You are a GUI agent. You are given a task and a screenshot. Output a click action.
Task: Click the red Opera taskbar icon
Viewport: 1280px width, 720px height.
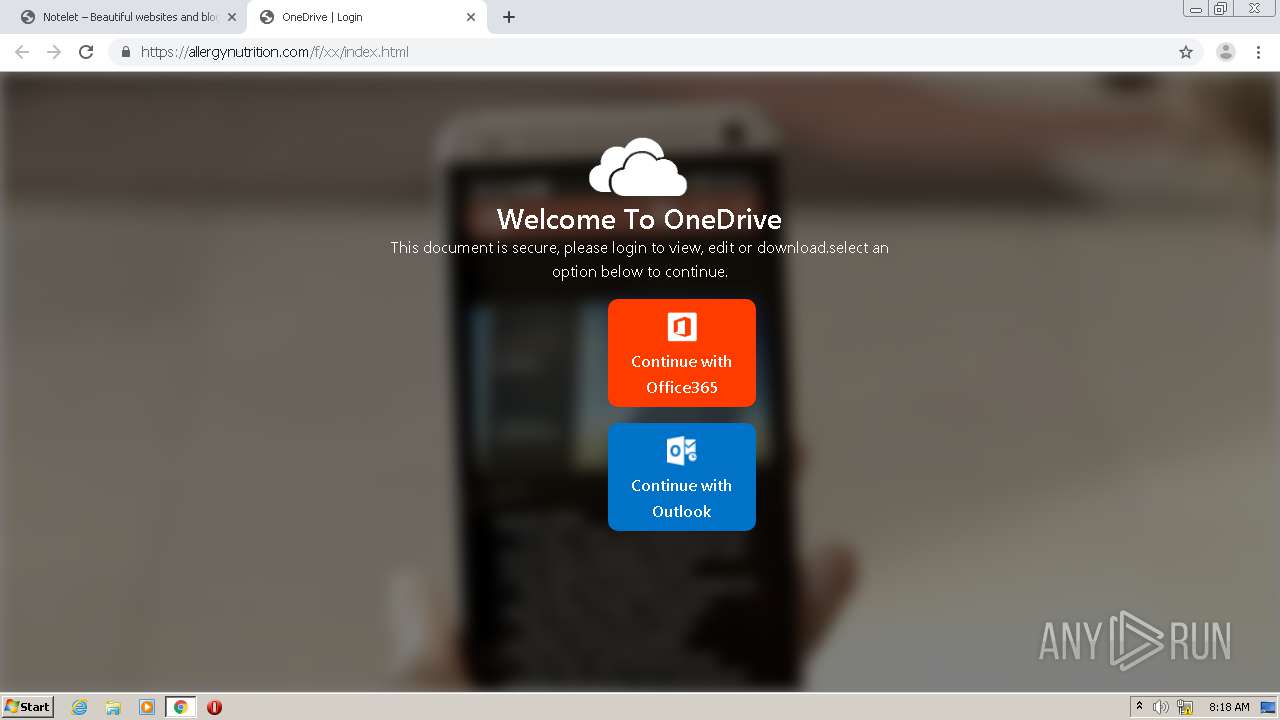214,707
